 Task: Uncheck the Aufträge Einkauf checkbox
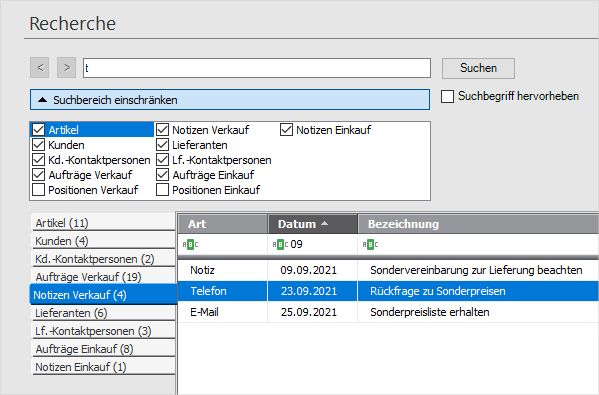[162, 175]
